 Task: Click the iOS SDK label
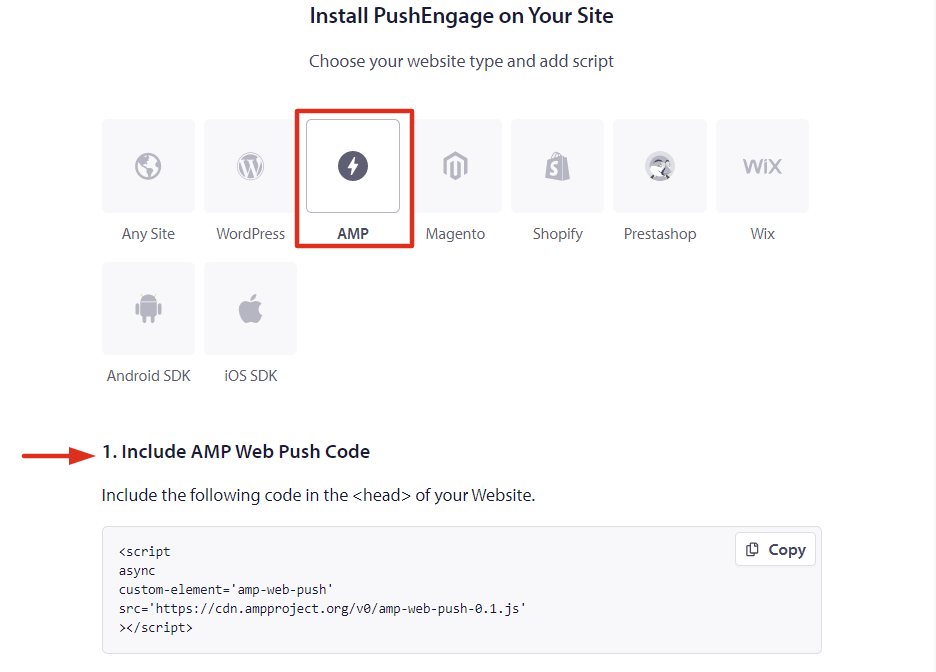[251, 376]
